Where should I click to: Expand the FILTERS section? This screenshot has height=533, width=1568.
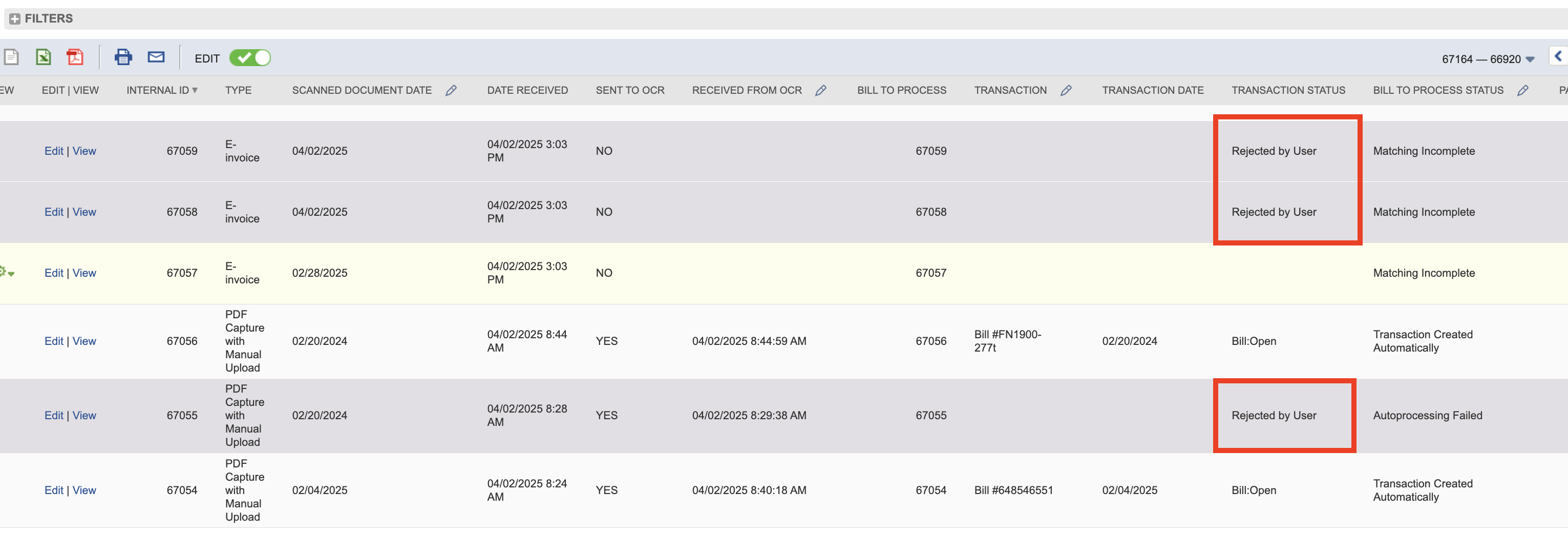tap(15, 19)
